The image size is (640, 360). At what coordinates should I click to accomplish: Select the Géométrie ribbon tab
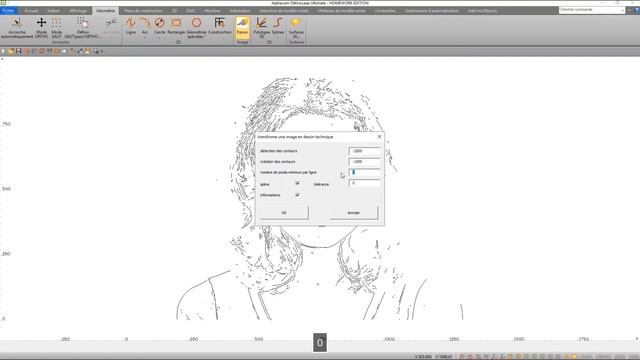pos(105,11)
